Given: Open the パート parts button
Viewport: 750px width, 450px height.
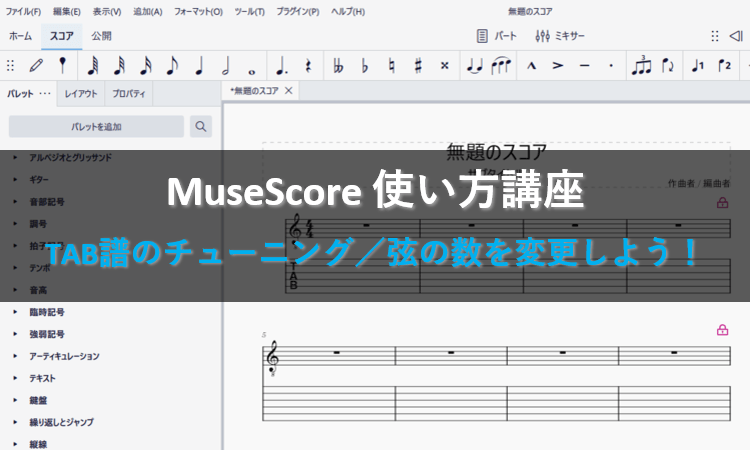Looking at the screenshot, I should tap(496, 36).
